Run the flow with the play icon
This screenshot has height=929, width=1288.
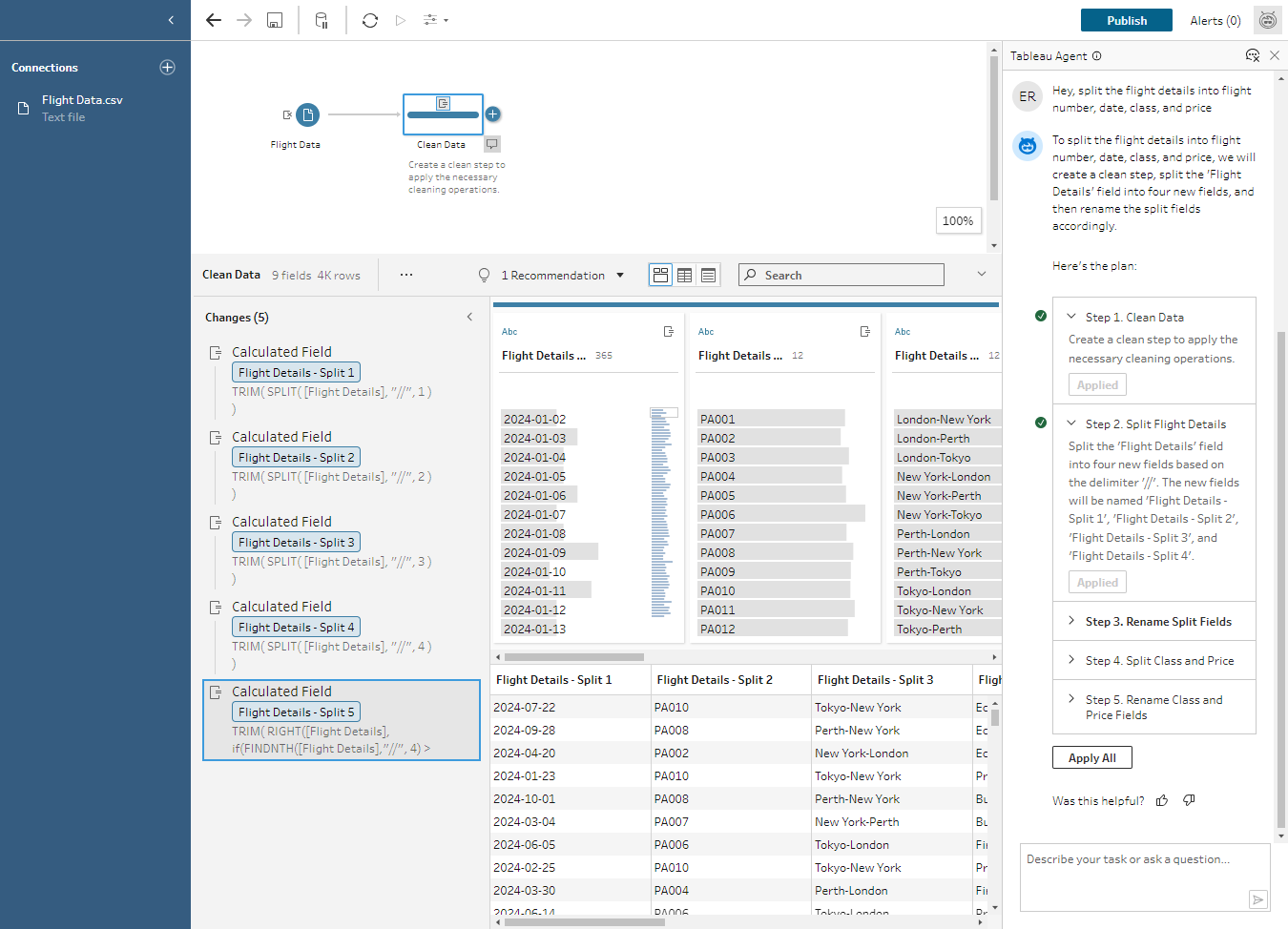coord(401,19)
